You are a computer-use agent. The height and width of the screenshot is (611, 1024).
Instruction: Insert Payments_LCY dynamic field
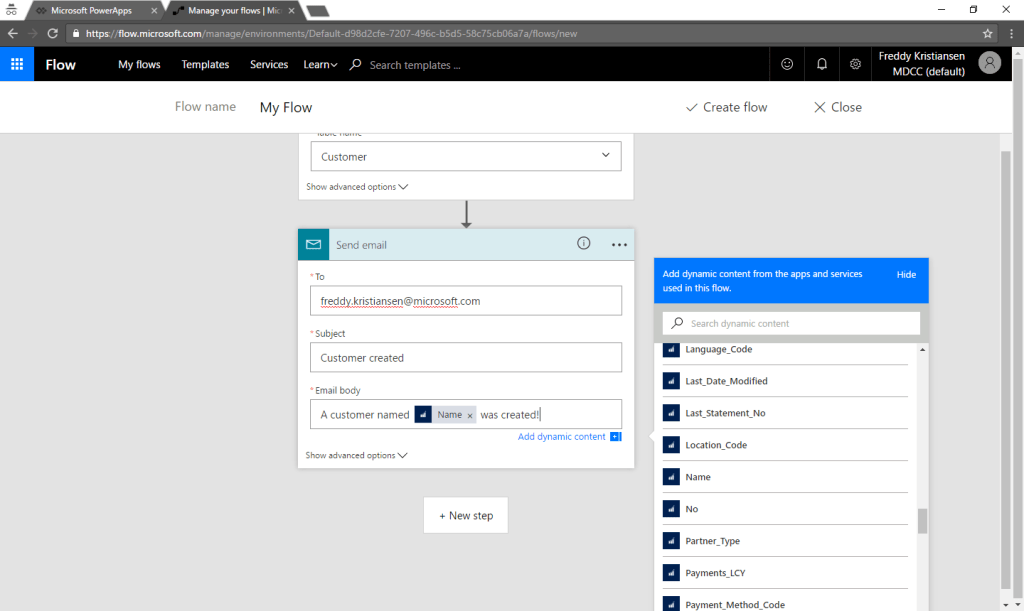point(785,572)
